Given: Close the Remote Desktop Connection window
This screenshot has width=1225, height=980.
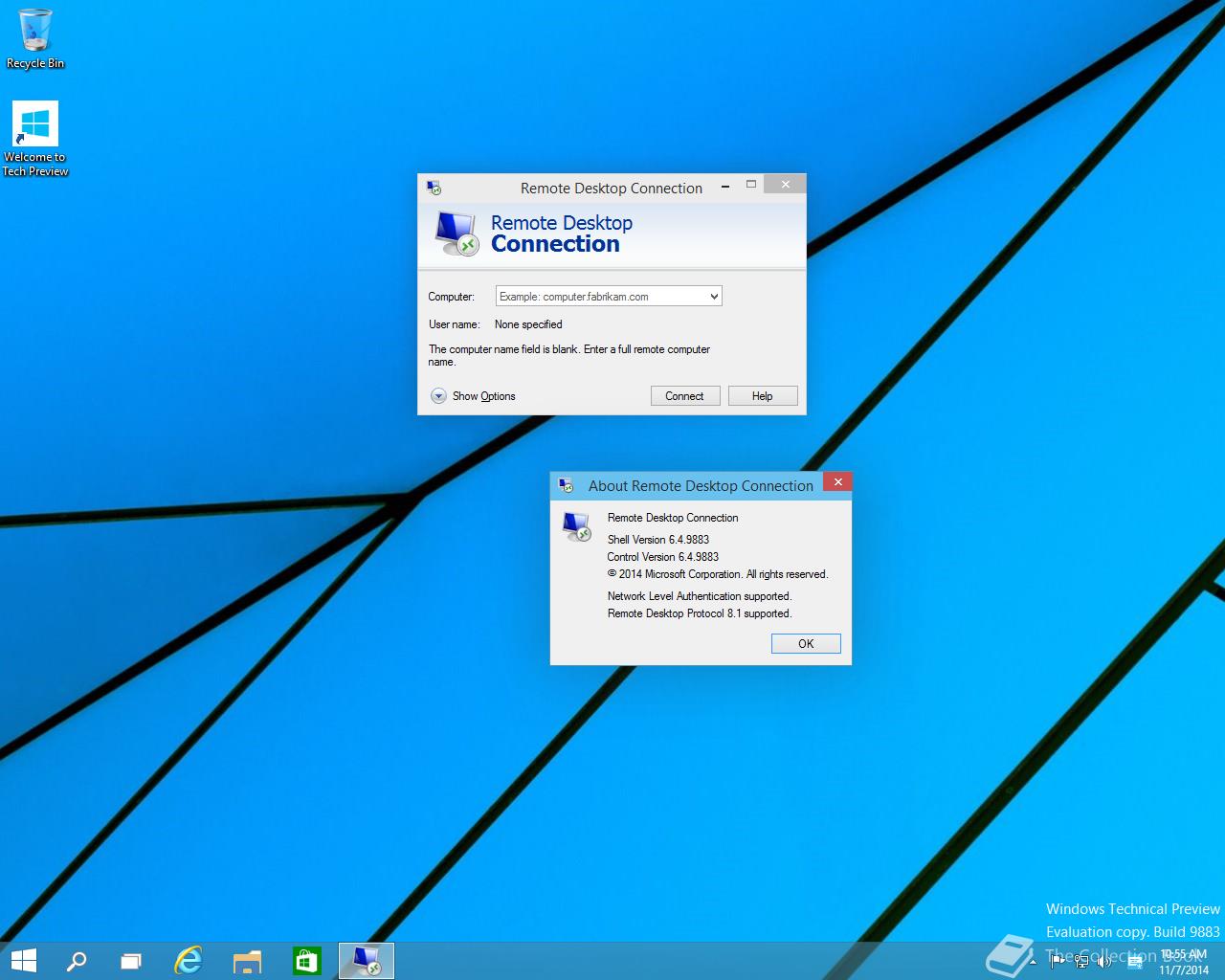Looking at the screenshot, I should (785, 185).
